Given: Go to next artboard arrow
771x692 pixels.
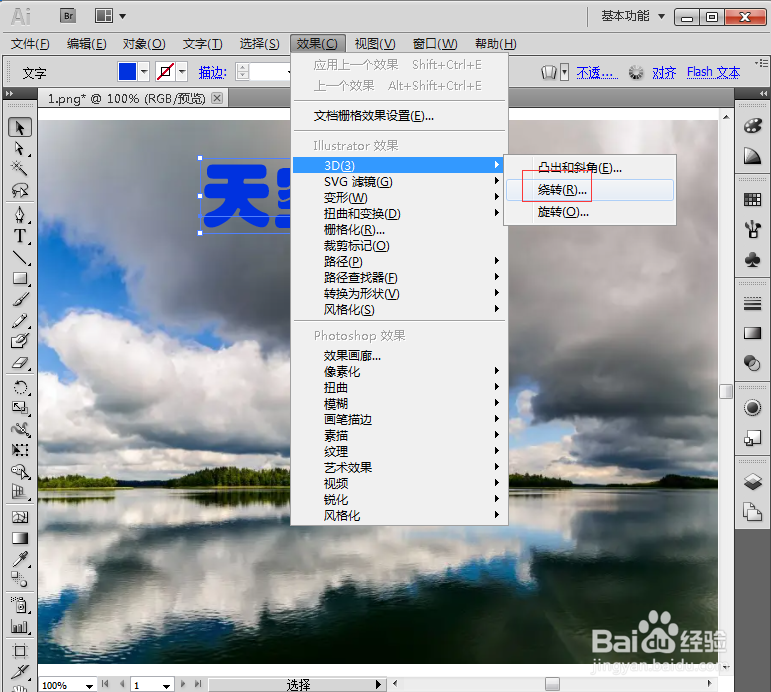Looking at the screenshot, I should click(x=183, y=684).
